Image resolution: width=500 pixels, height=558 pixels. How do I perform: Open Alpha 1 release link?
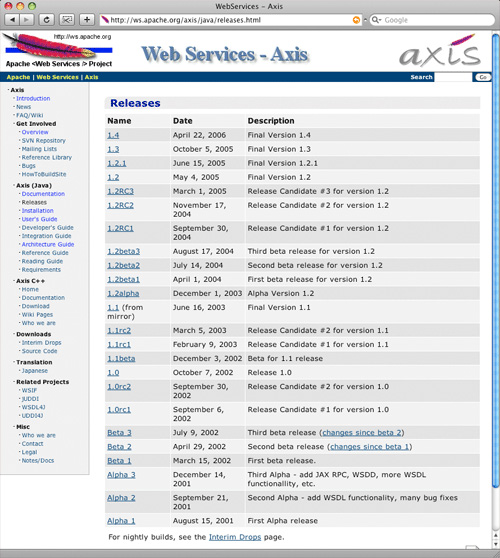pos(121,521)
